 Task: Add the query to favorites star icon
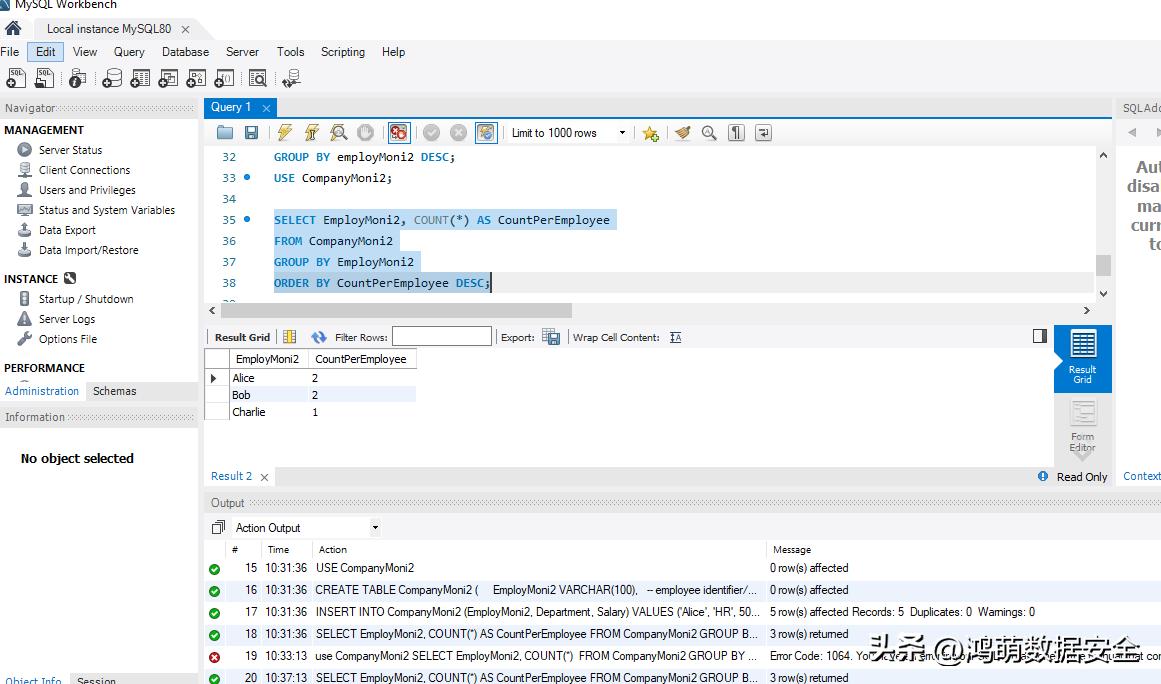click(650, 133)
